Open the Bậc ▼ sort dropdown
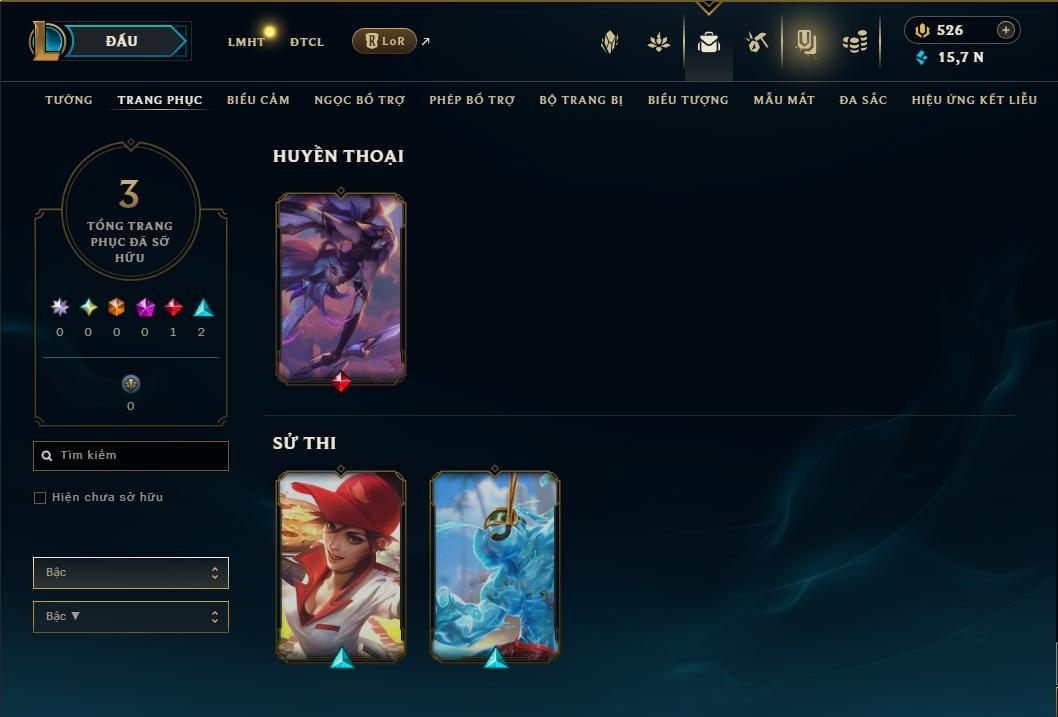The height and width of the screenshot is (717, 1058). click(x=131, y=616)
